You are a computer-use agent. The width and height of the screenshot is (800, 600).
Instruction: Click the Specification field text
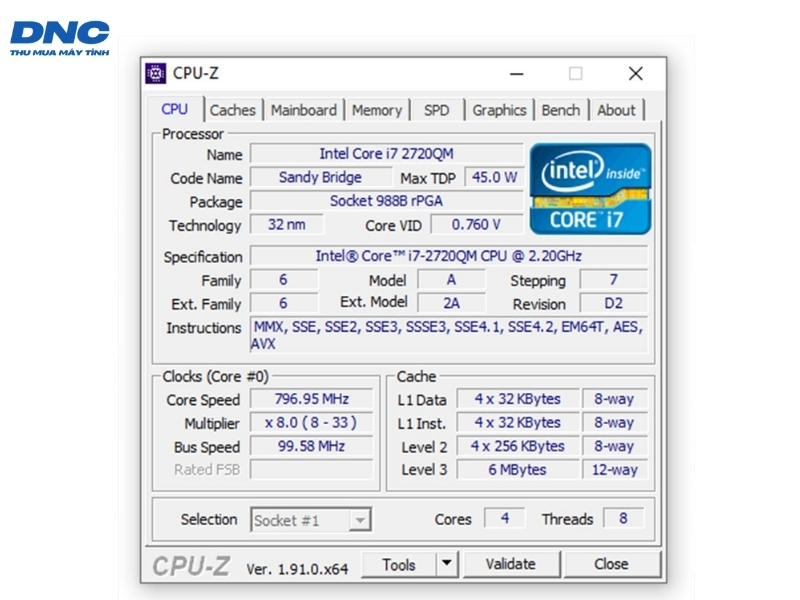click(x=449, y=256)
